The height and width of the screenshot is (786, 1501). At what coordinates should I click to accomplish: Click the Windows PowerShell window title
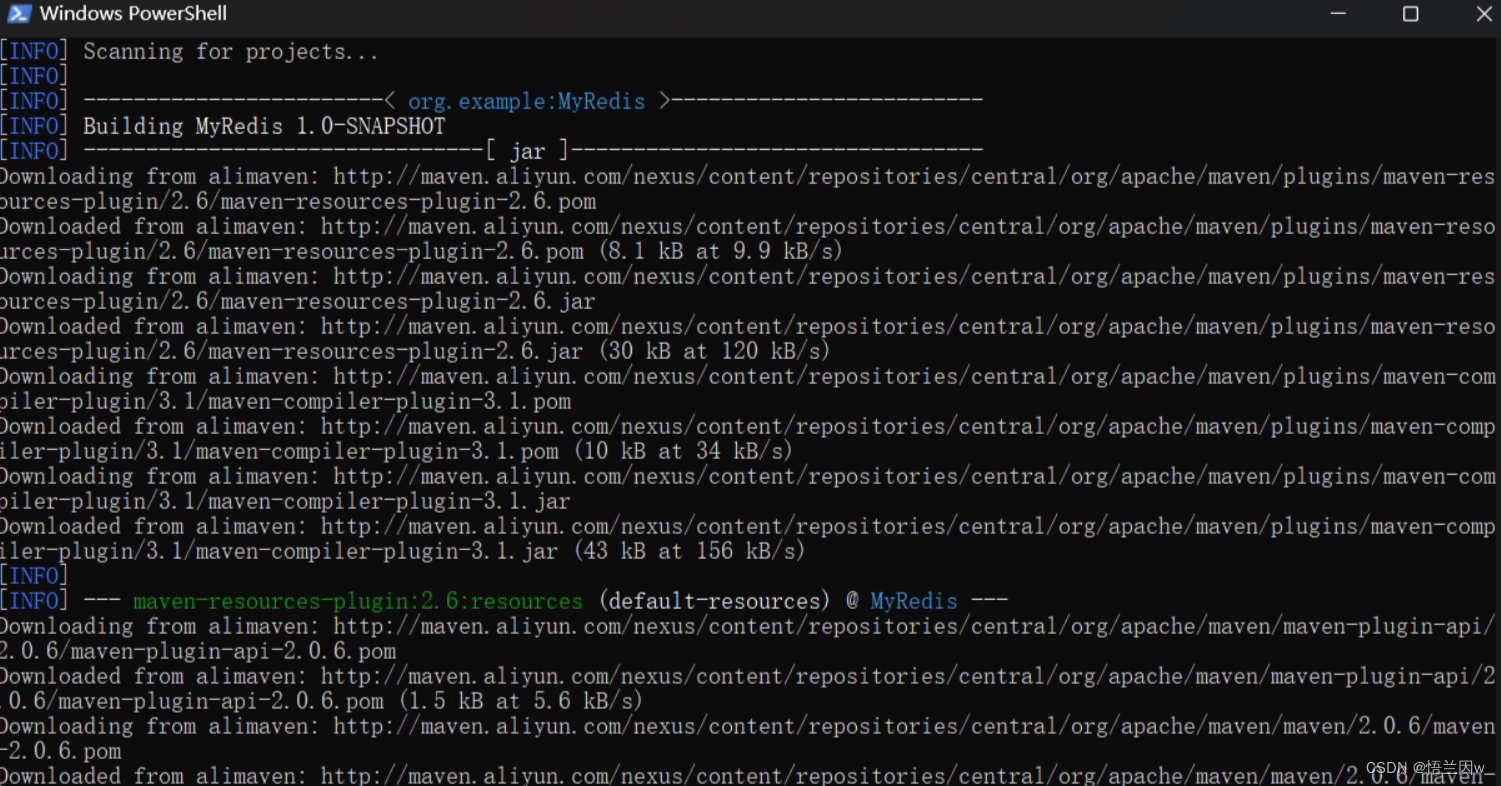(133, 14)
